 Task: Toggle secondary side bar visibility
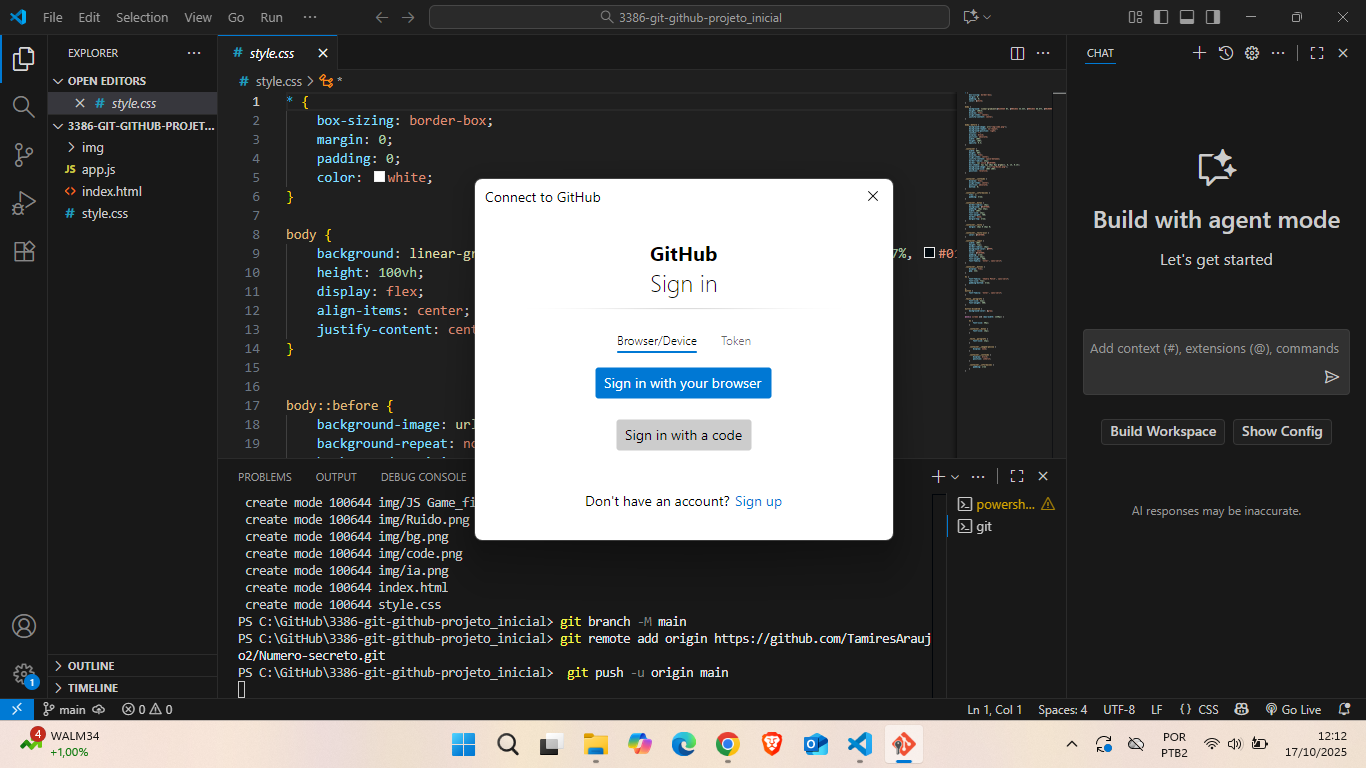coord(1213,17)
